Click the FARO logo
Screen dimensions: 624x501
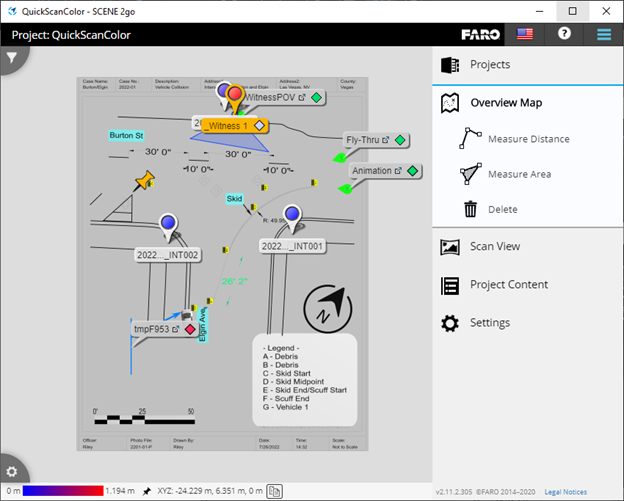tap(480, 35)
